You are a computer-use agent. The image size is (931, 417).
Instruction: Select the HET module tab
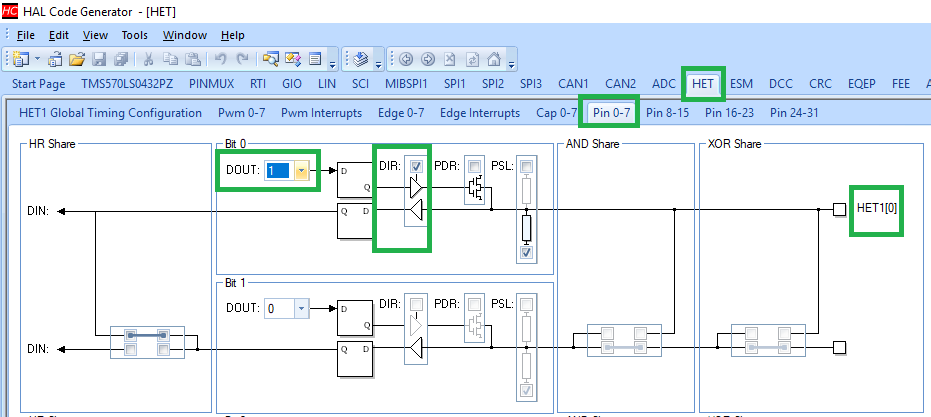coord(703,84)
